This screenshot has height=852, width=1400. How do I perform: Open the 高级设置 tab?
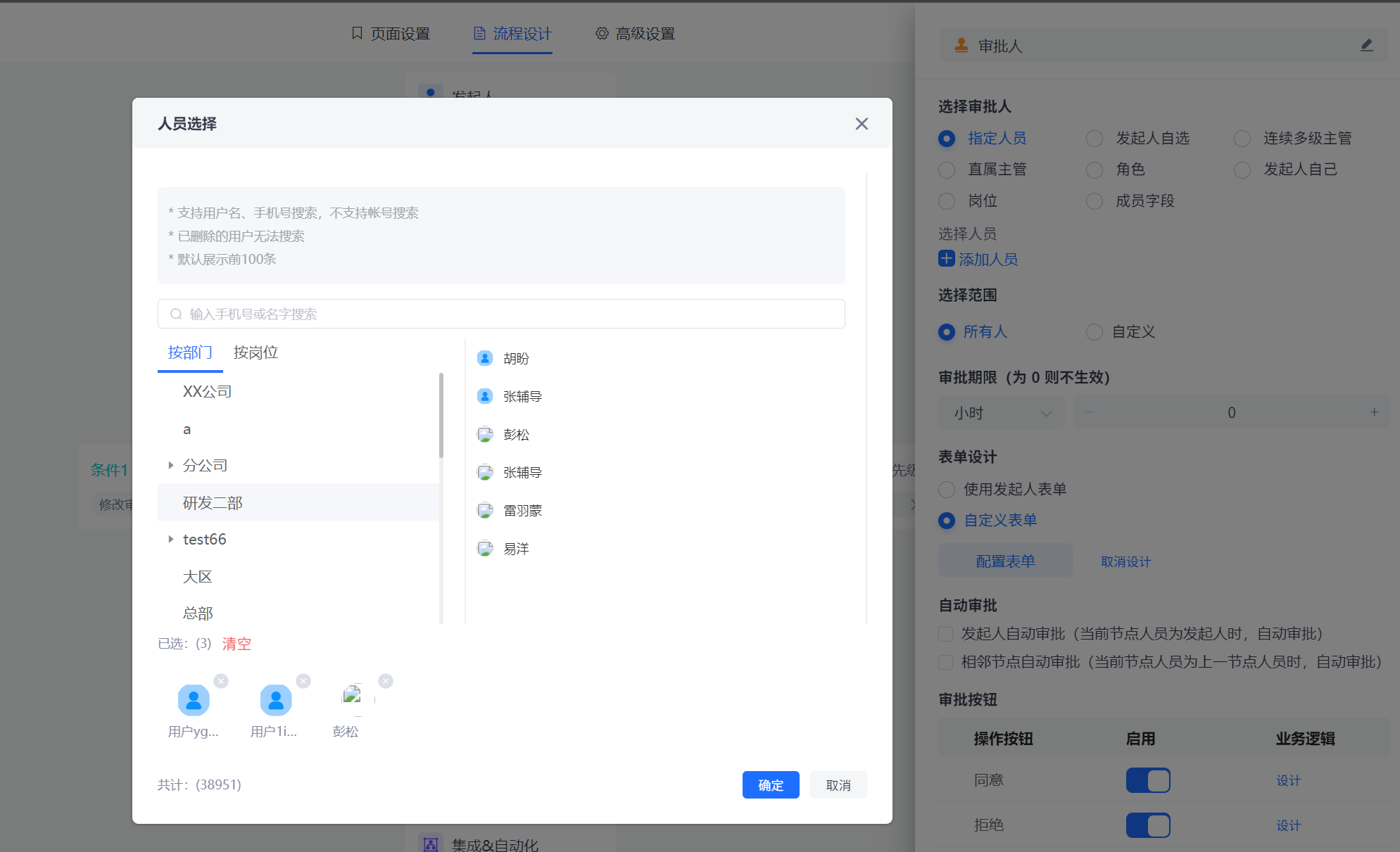pos(645,33)
